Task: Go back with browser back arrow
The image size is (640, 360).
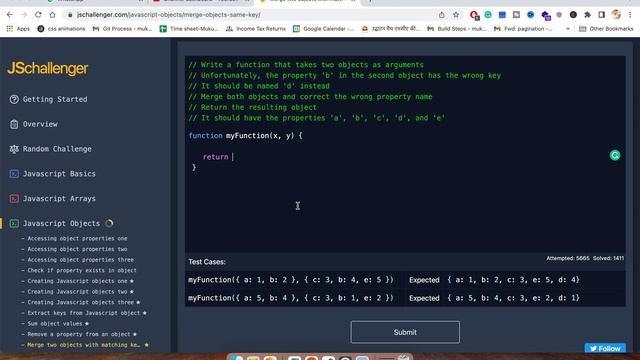Action: 10,15
